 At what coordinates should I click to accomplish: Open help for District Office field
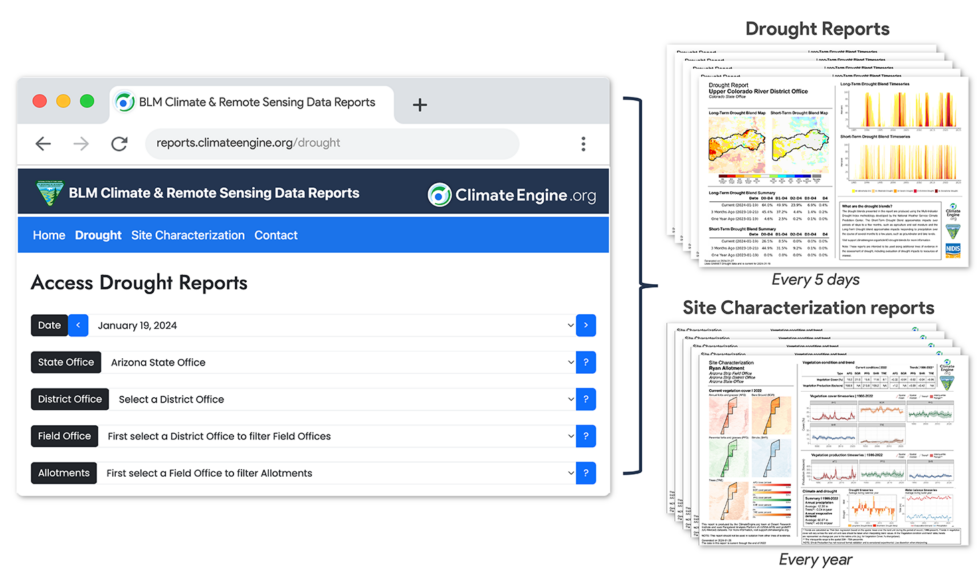(x=586, y=399)
